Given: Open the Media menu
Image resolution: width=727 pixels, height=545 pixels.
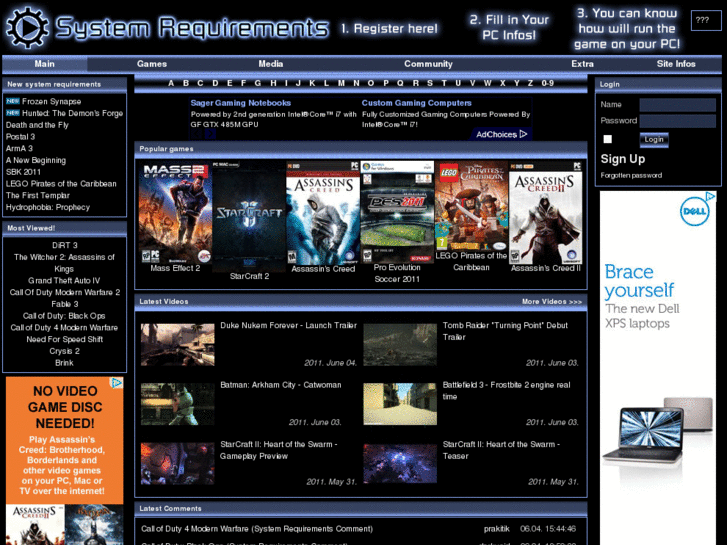Looking at the screenshot, I should 271,64.
